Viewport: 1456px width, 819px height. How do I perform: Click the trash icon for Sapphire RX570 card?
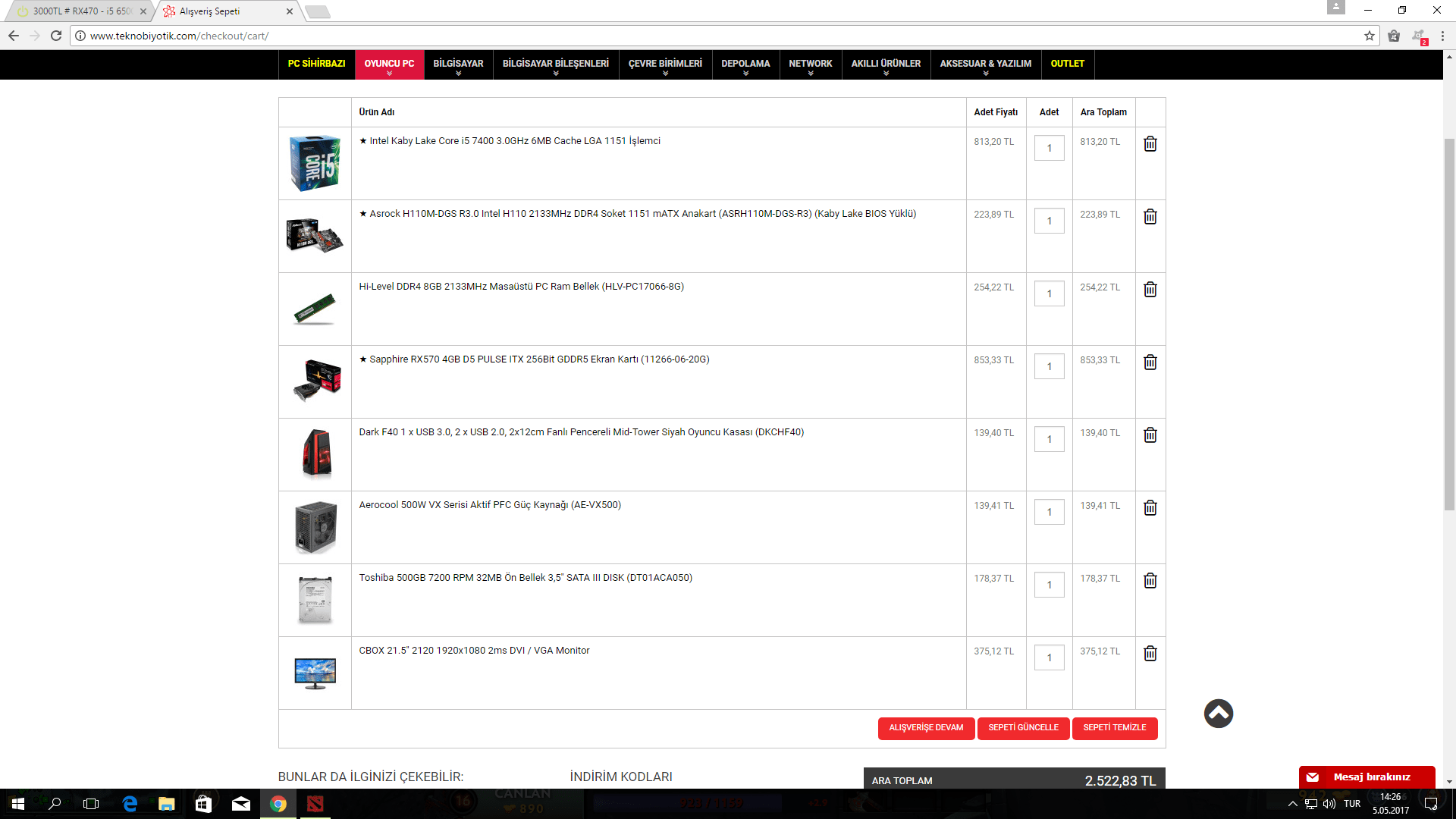coord(1150,362)
